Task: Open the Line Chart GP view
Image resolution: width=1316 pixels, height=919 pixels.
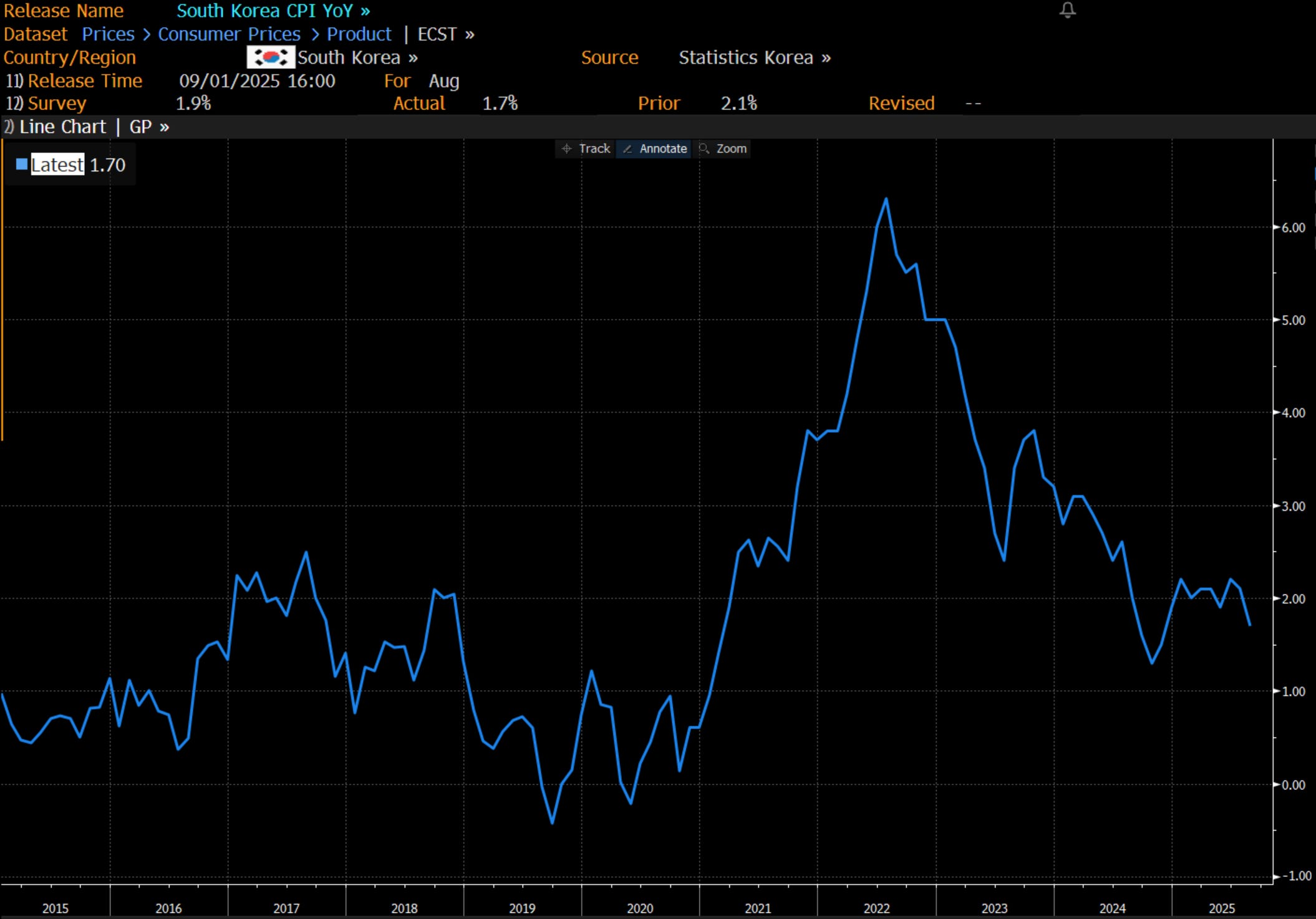Action: pyautogui.click(x=94, y=127)
